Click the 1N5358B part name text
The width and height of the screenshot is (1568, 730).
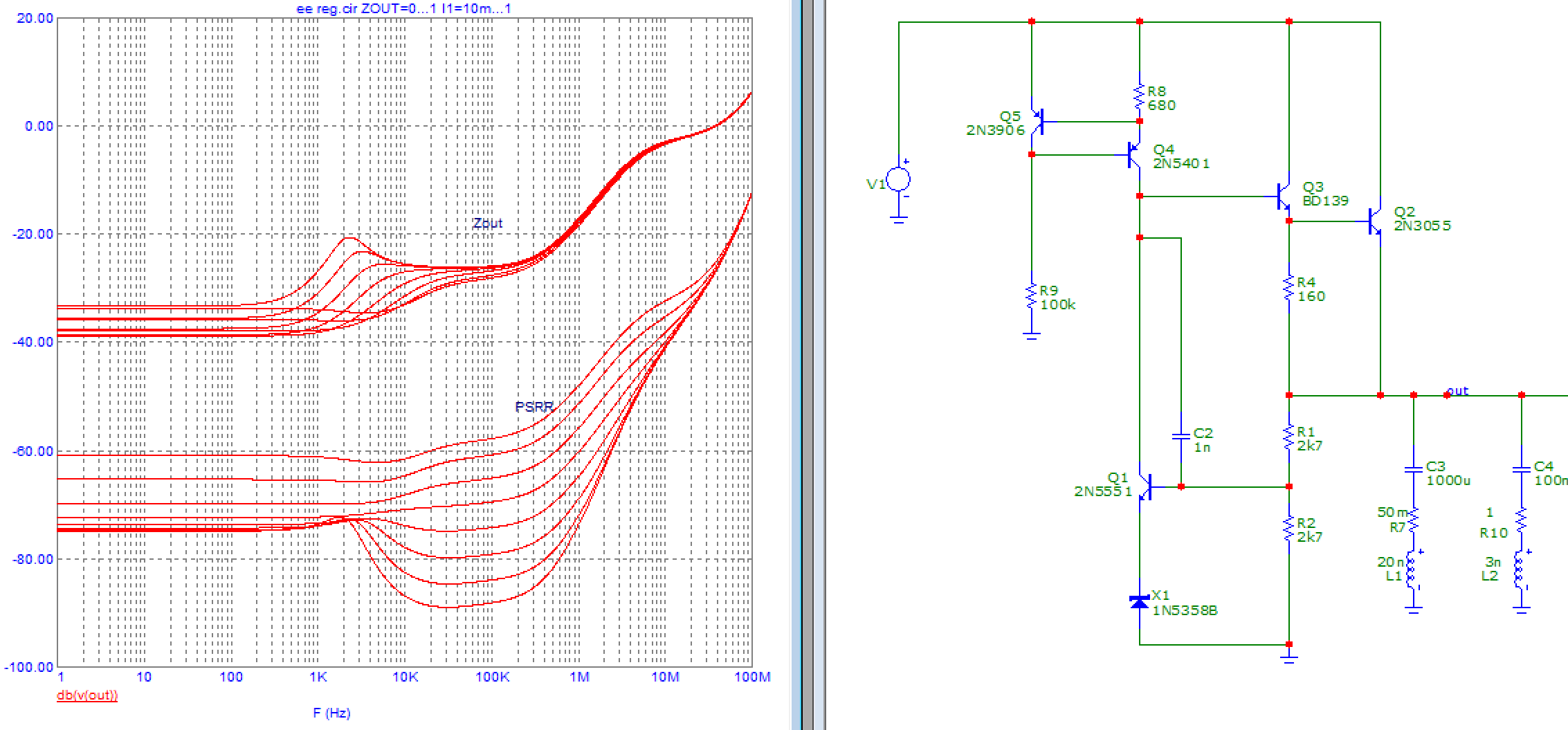(x=1185, y=610)
